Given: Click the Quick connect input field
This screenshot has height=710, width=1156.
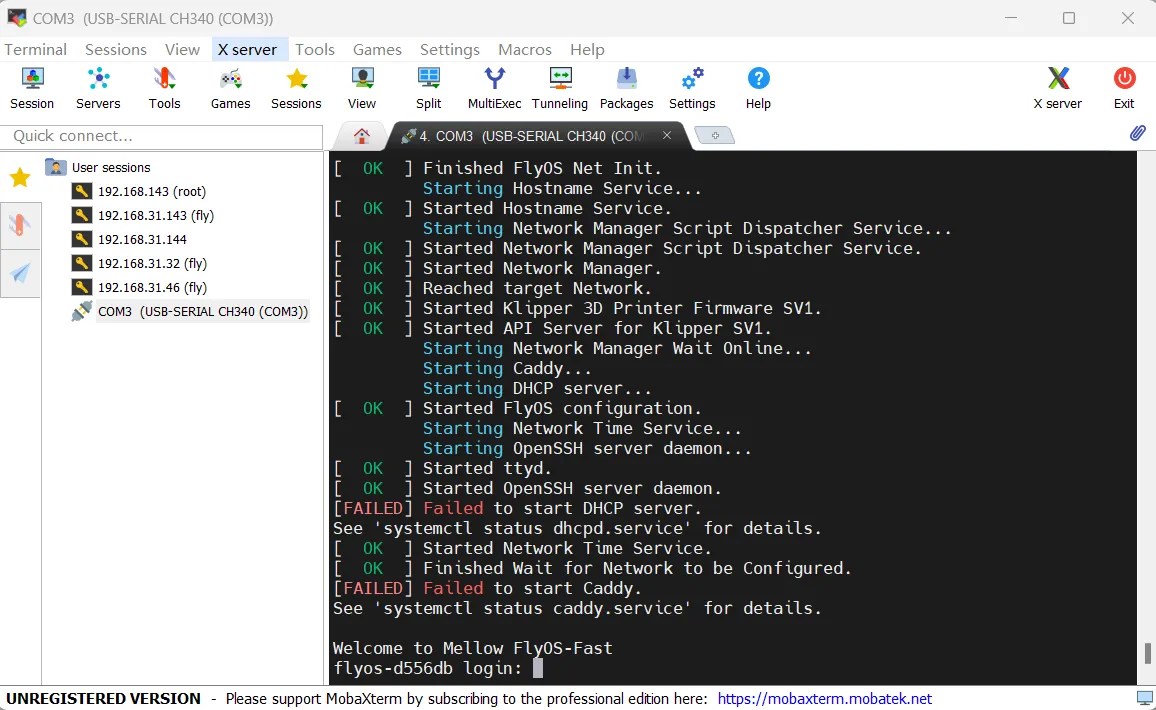Looking at the screenshot, I should (162, 136).
